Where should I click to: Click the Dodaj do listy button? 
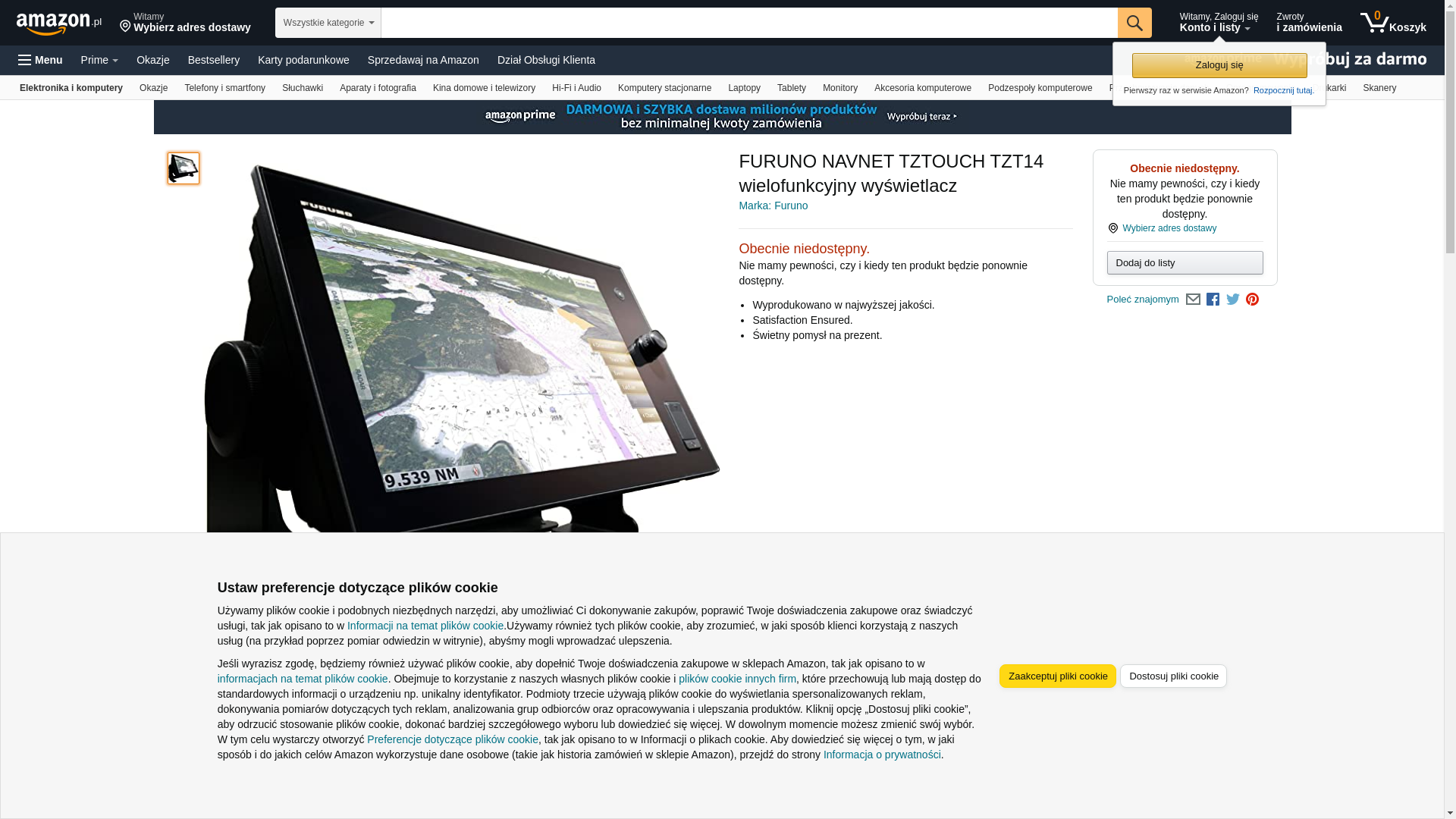point(1185,263)
